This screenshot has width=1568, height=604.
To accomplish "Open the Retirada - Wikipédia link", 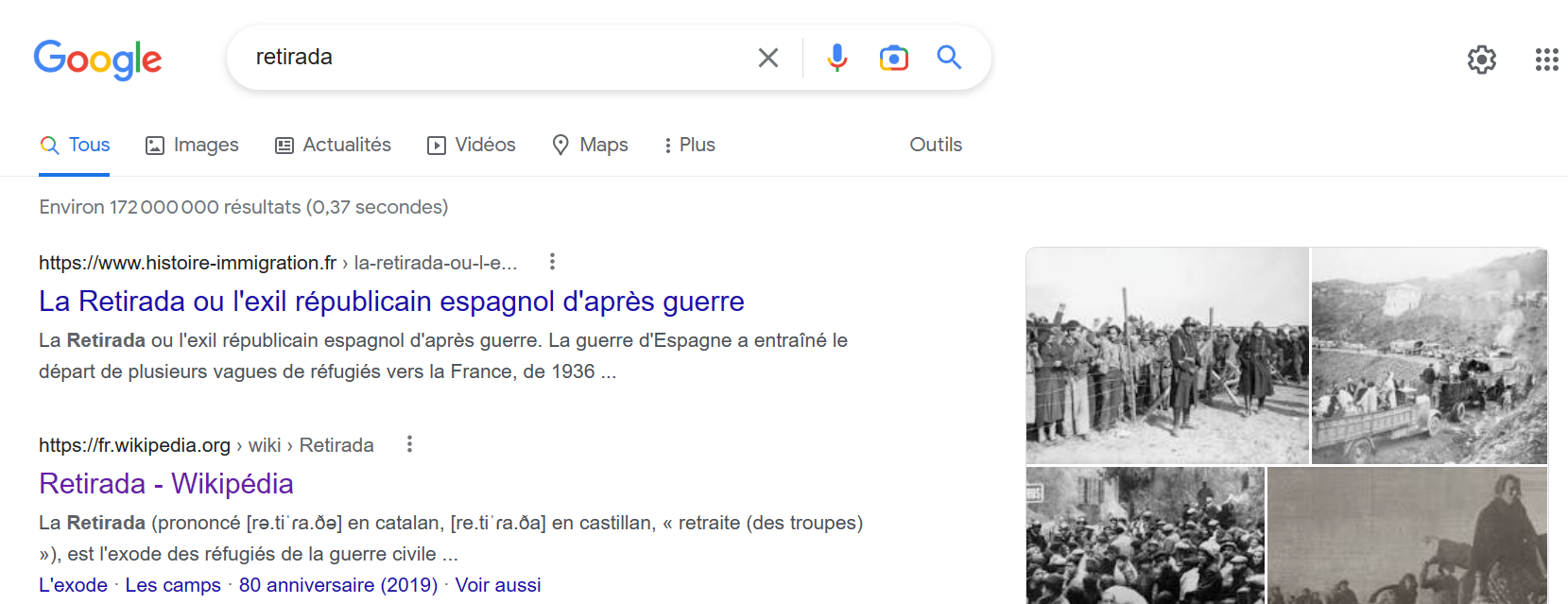I will [166, 484].
